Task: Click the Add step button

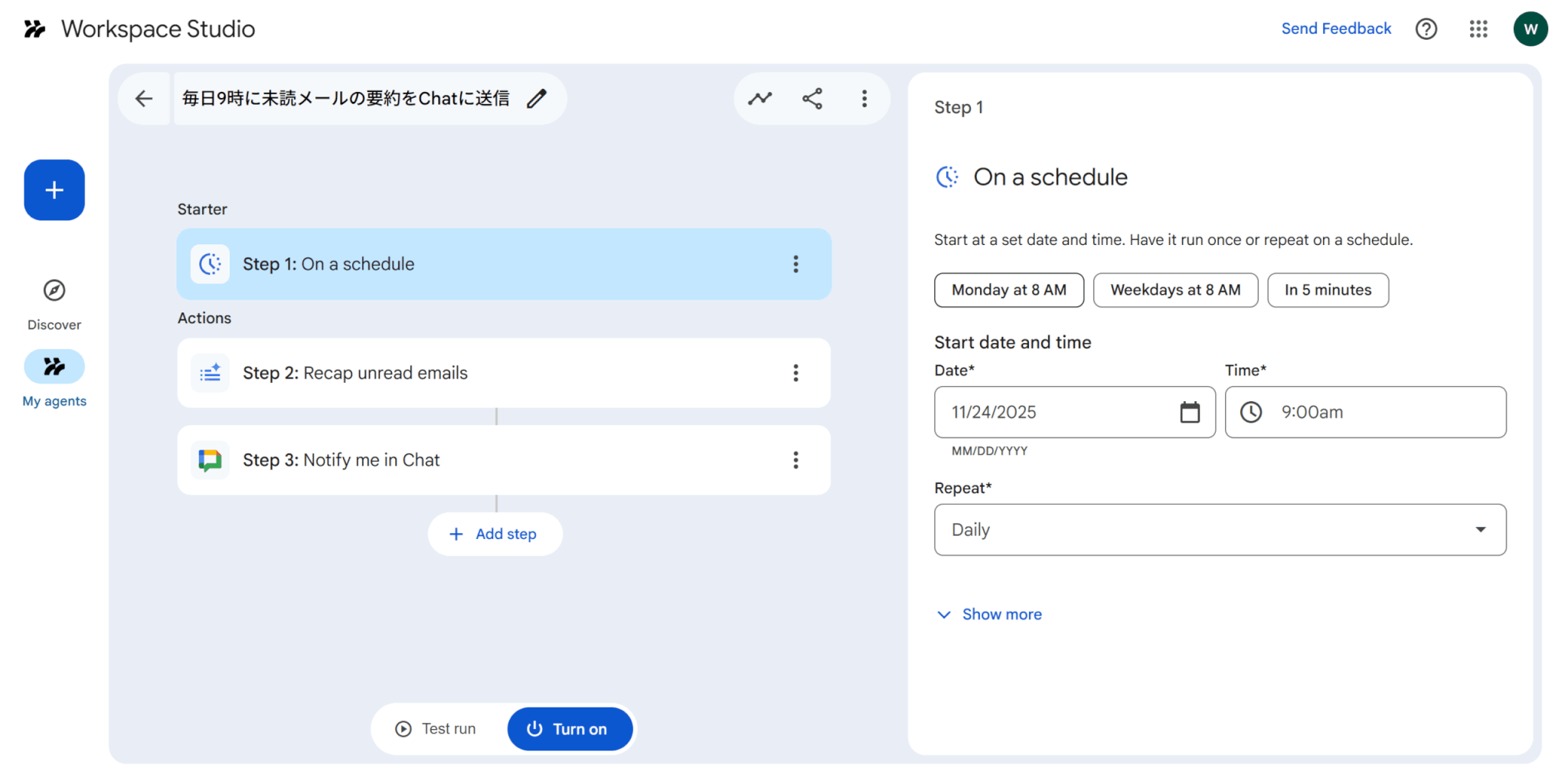Action: coord(495,534)
